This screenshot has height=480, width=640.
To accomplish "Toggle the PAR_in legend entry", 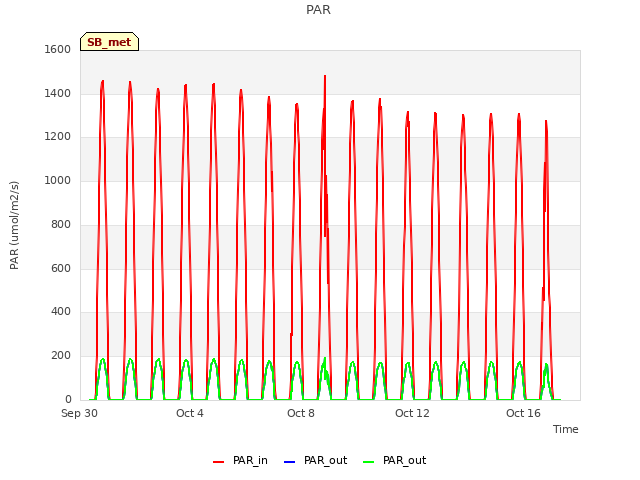I will (240, 460).
